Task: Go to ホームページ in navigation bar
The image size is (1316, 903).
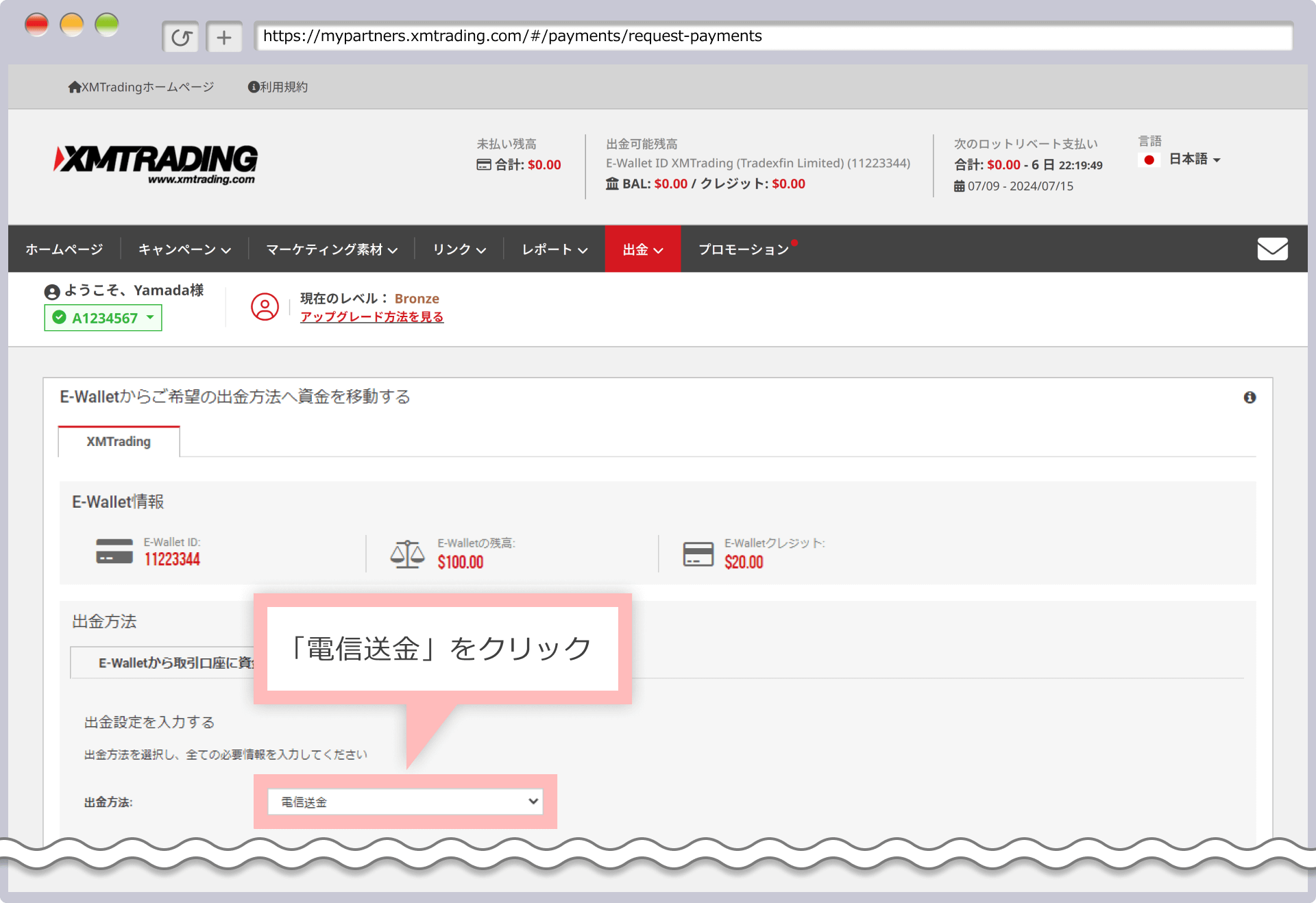Action: click(64, 249)
